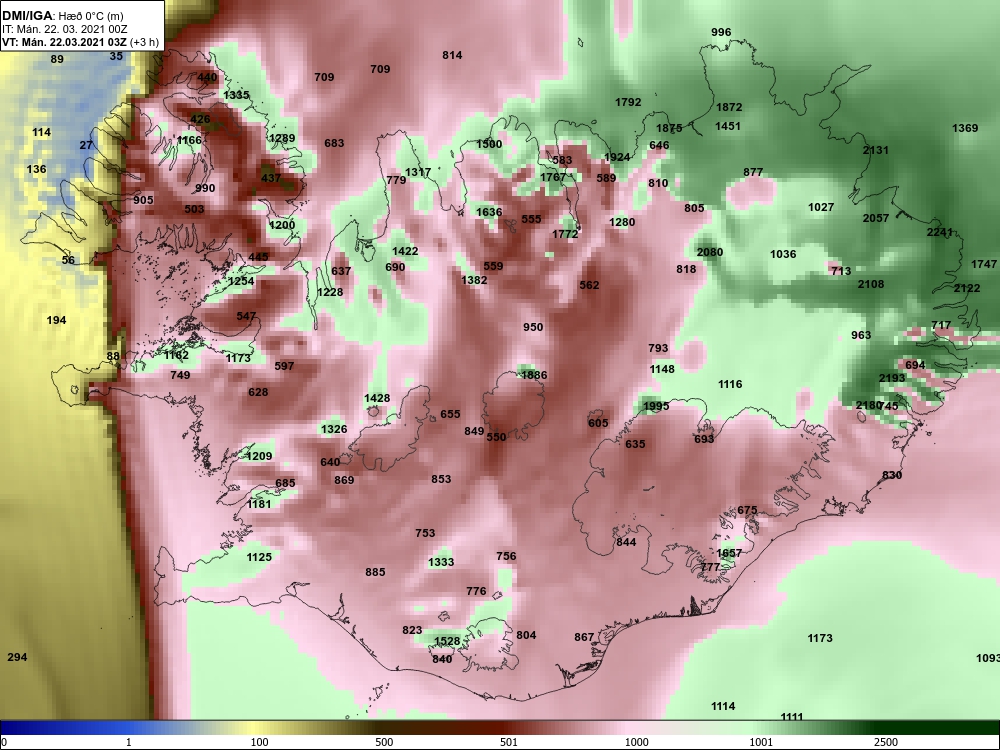Click the map value 1886
Image resolution: width=1000 pixels, height=750 pixels.
click(534, 375)
